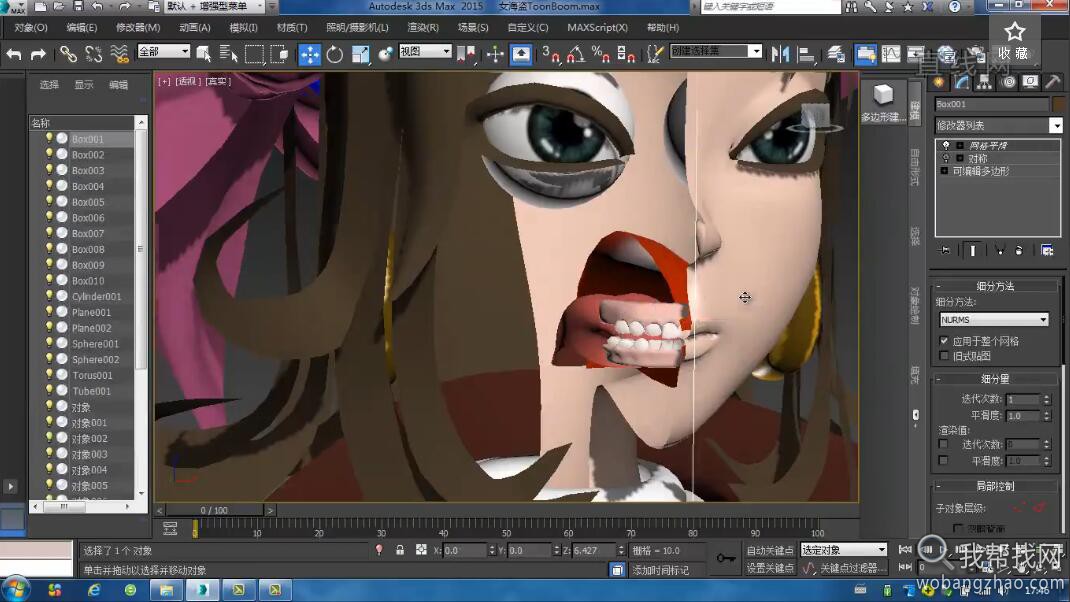Click the Mirror tool icon
Screen dimensions: 1070x602
779,54
